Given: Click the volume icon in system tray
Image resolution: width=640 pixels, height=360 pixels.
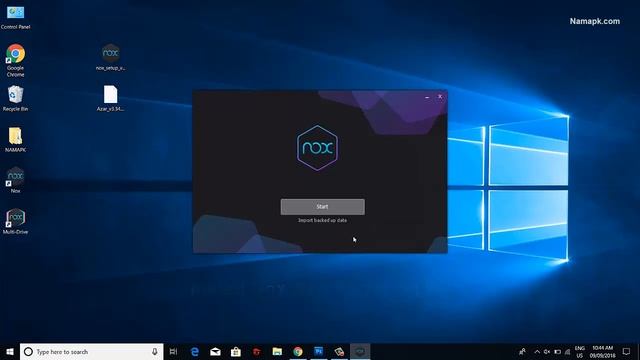Looking at the screenshot, I should click(x=547, y=352).
